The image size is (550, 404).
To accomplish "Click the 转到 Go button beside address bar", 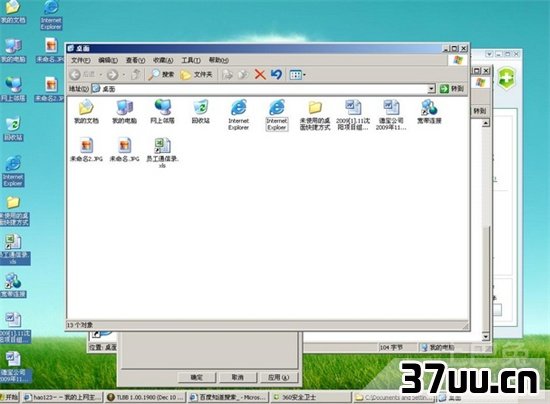I will coord(452,89).
